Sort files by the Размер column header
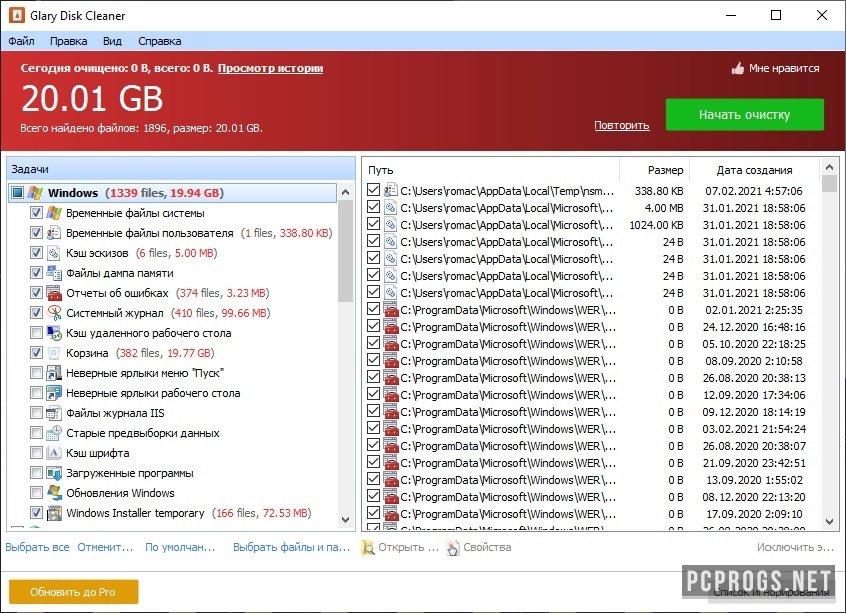This screenshot has height=613, width=846. point(654,170)
